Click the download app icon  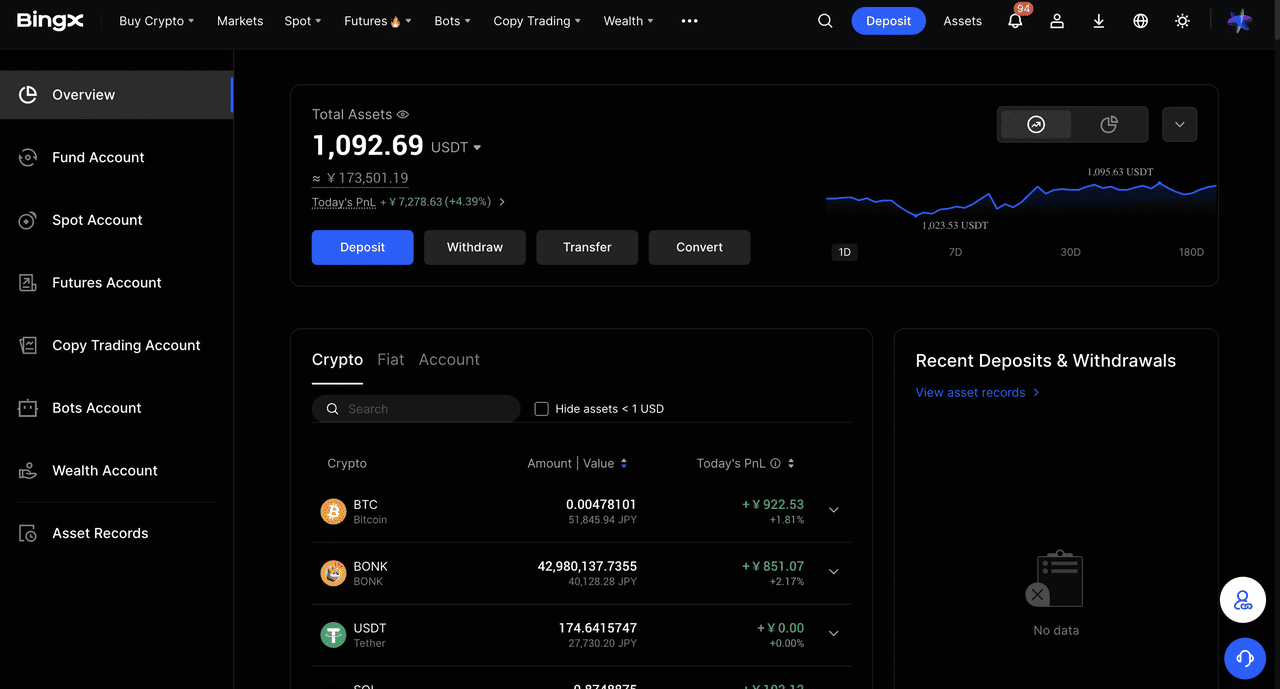[x=1099, y=21]
